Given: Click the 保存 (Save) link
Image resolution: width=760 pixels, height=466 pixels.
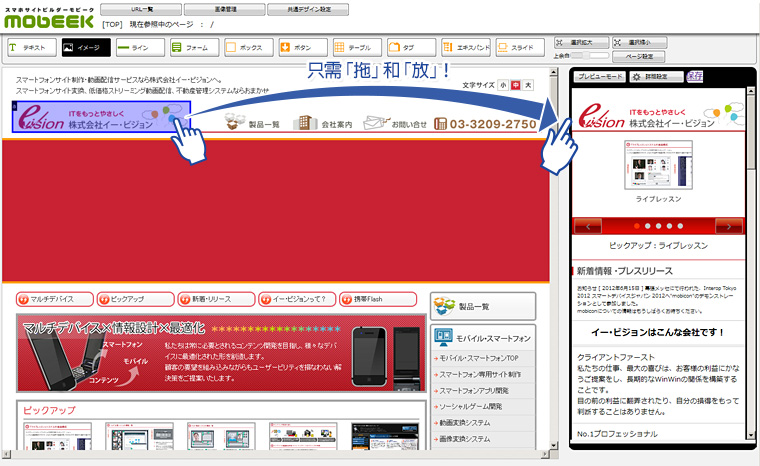Looking at the screenshot, I should [695, 76].
